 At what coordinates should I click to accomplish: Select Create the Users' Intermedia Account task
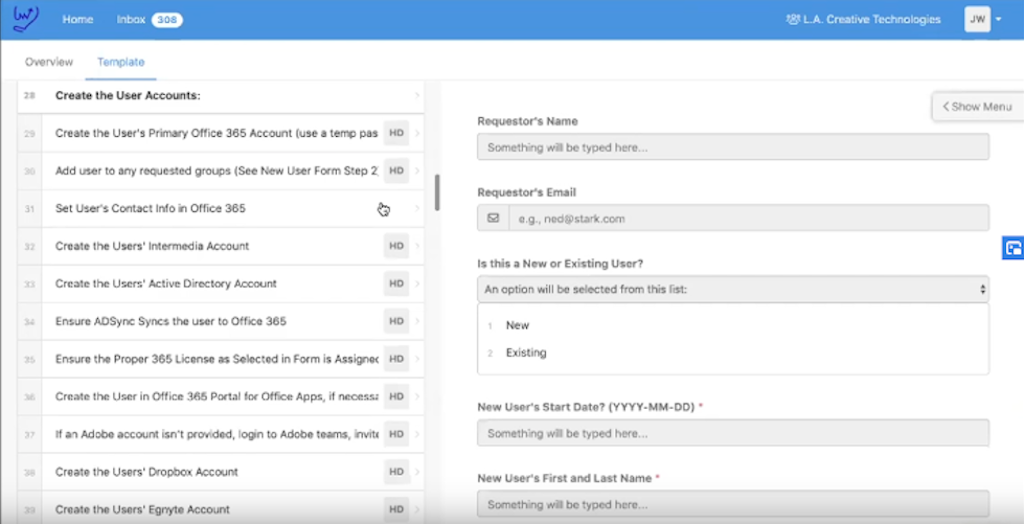click(x=221, y=246)
